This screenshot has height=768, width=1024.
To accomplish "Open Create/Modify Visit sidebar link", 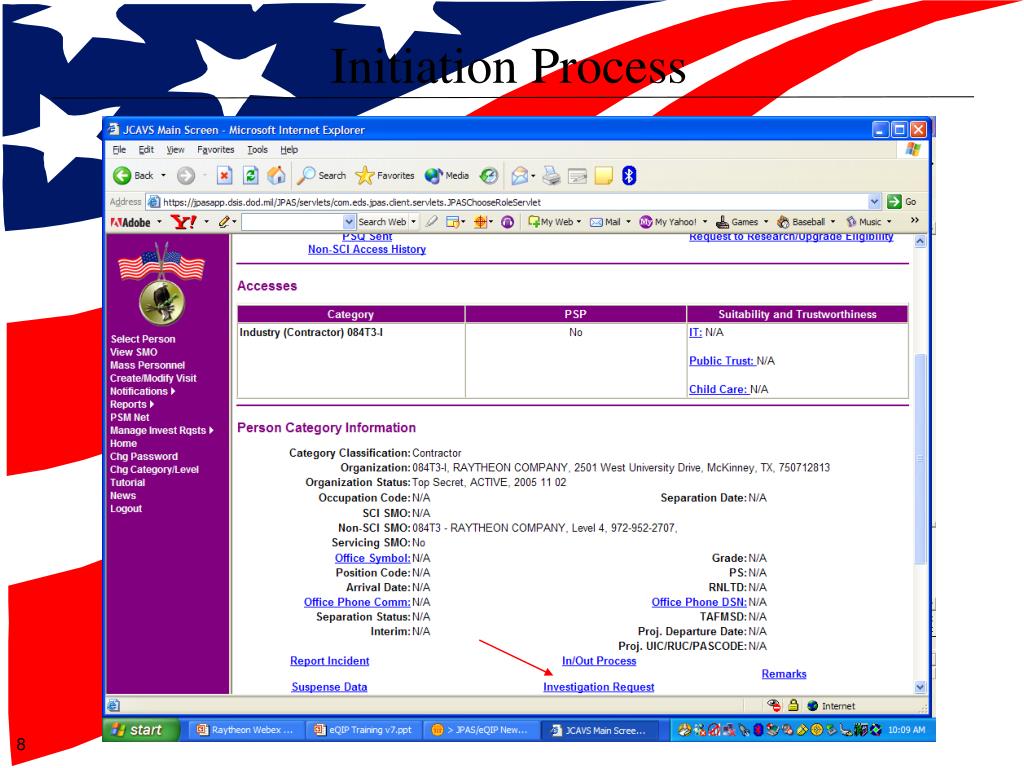I will point(153,378).
